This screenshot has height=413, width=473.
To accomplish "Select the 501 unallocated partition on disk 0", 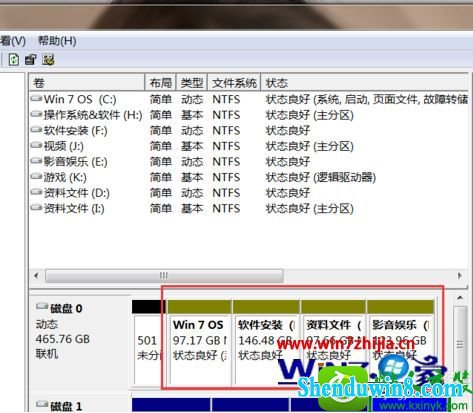I will coord(149,342).
